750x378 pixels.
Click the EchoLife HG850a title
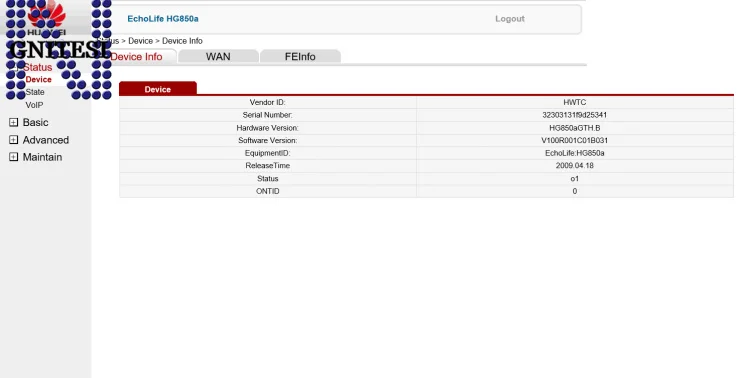163,19
